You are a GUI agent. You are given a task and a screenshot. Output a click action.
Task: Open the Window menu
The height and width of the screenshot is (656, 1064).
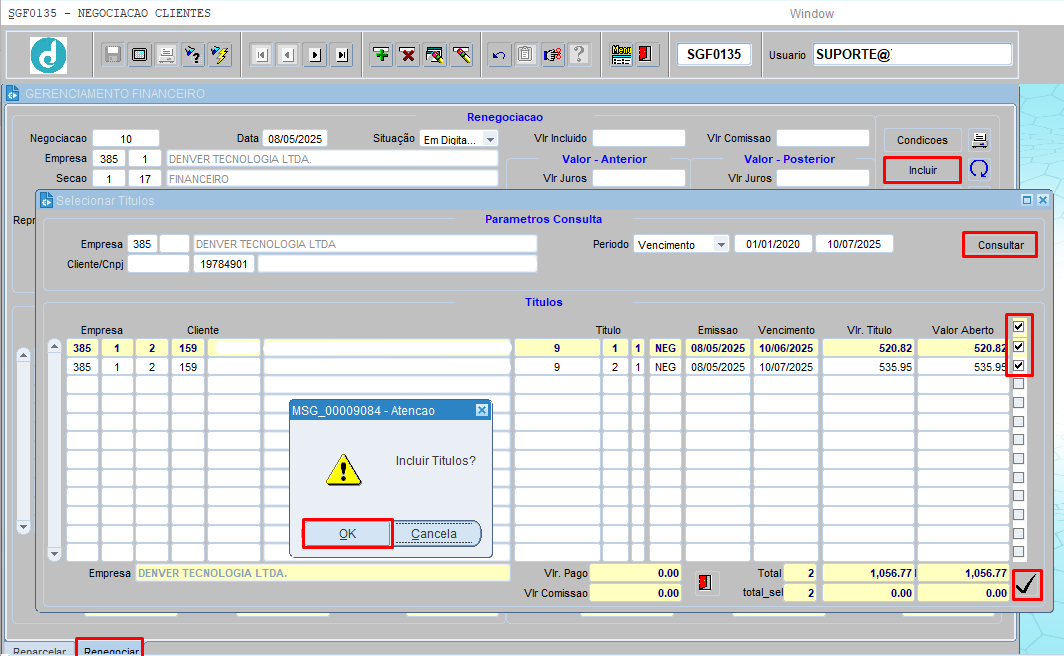pos(812,14)
